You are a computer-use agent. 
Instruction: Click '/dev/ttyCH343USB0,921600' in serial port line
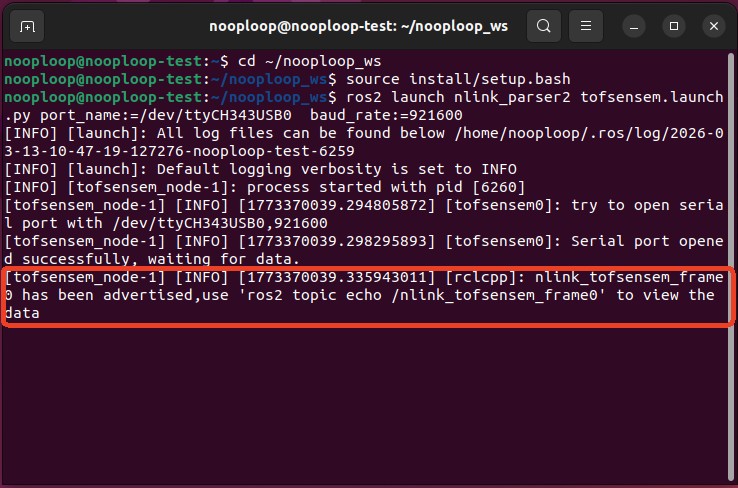click(x=186, y=223)
